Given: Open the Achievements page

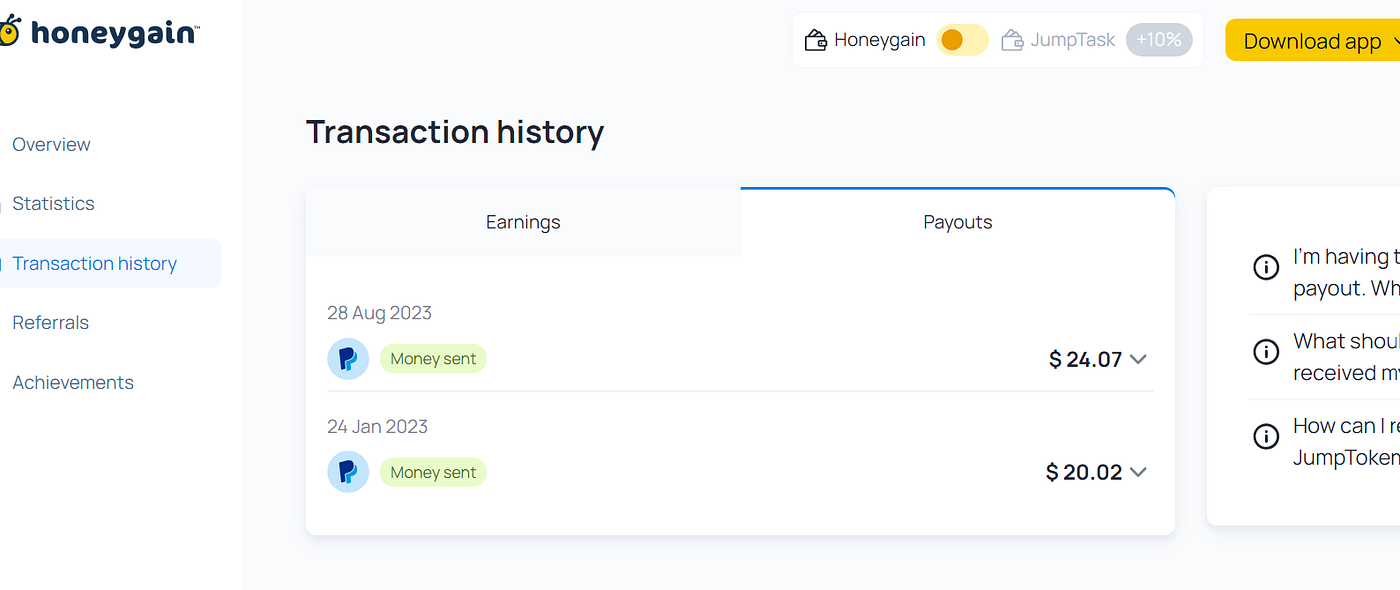Looking at the screenshot, I should [x=73, y=383].
